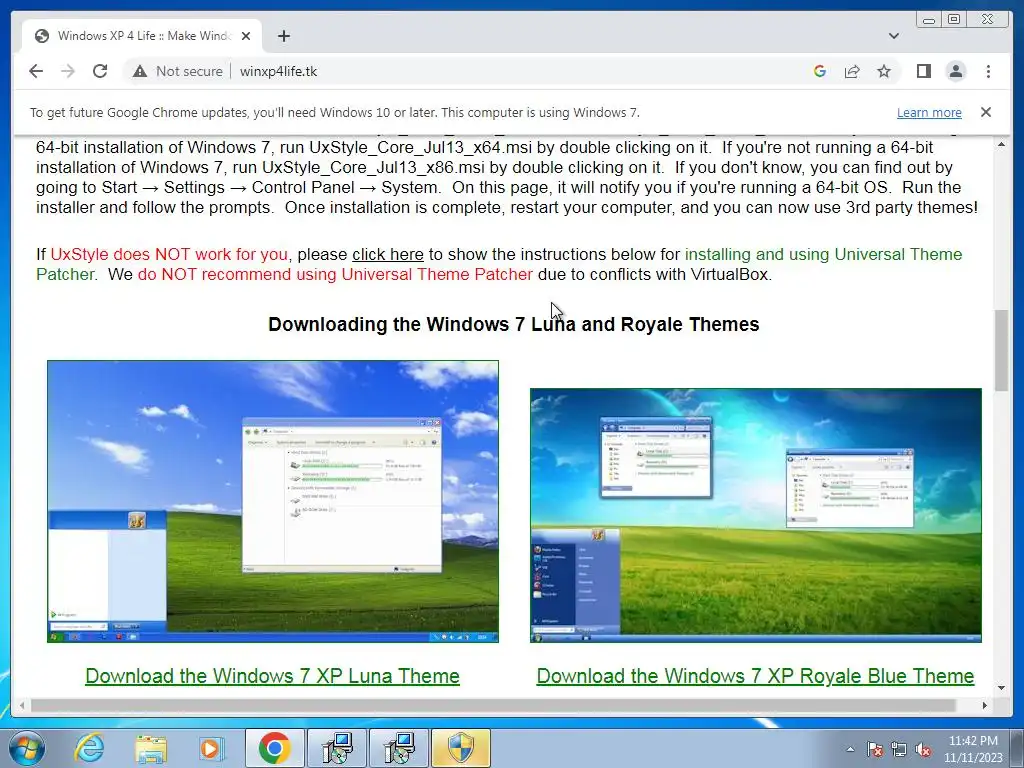This screenshot has width=1024, height=768.
Task: Dismiss the Chrome update notification bar
Action: click(x=986, y=112)
